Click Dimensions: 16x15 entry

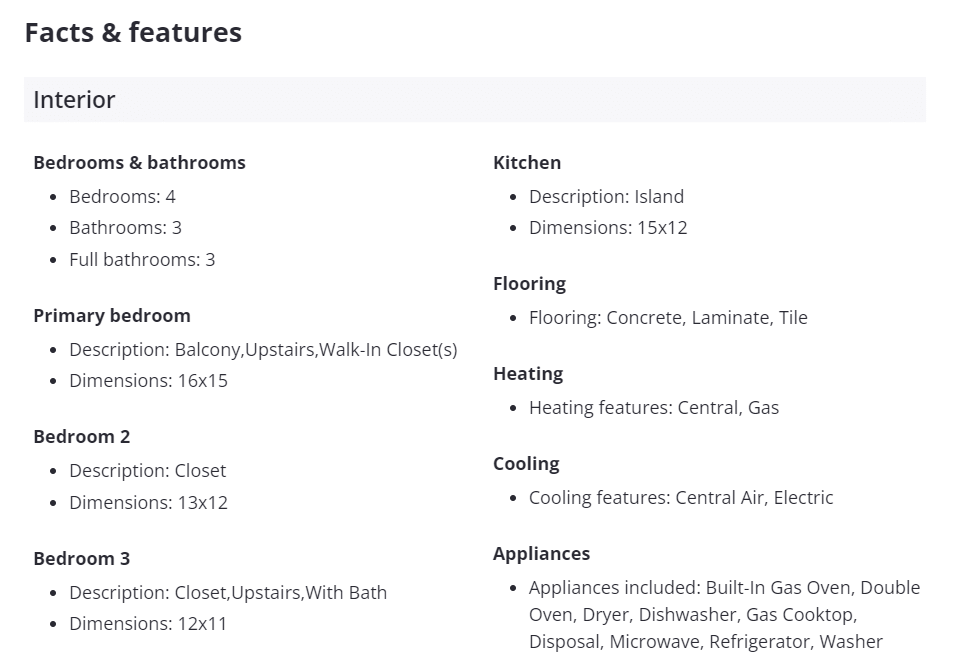pos(148,381)
